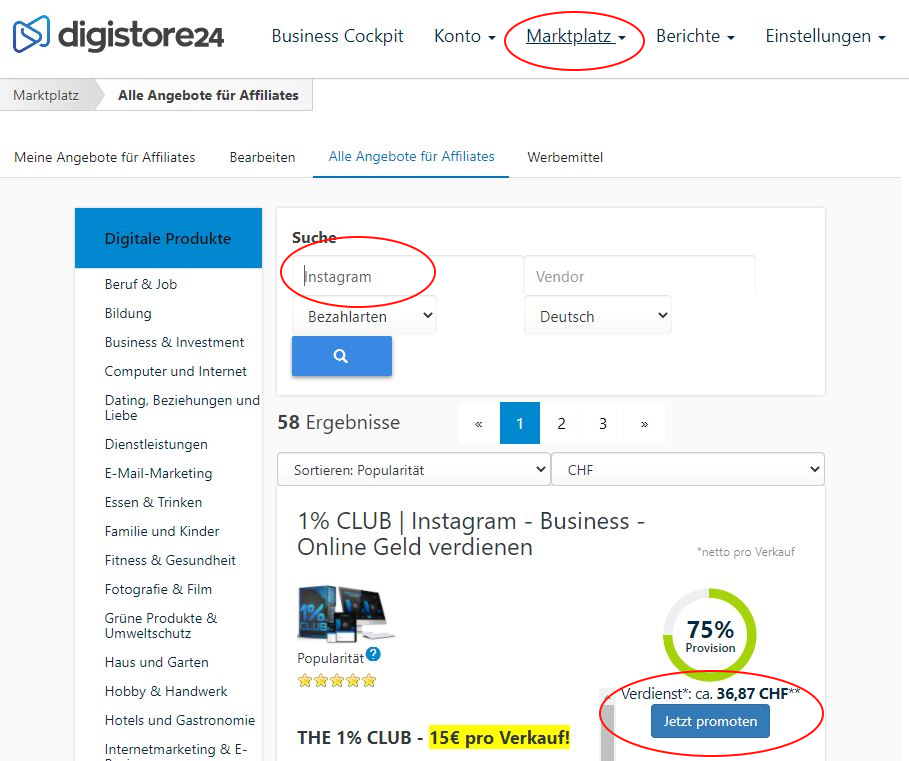Click the Popularität help question mark icon
Screen dimensions: 909x761
point(373,654)
